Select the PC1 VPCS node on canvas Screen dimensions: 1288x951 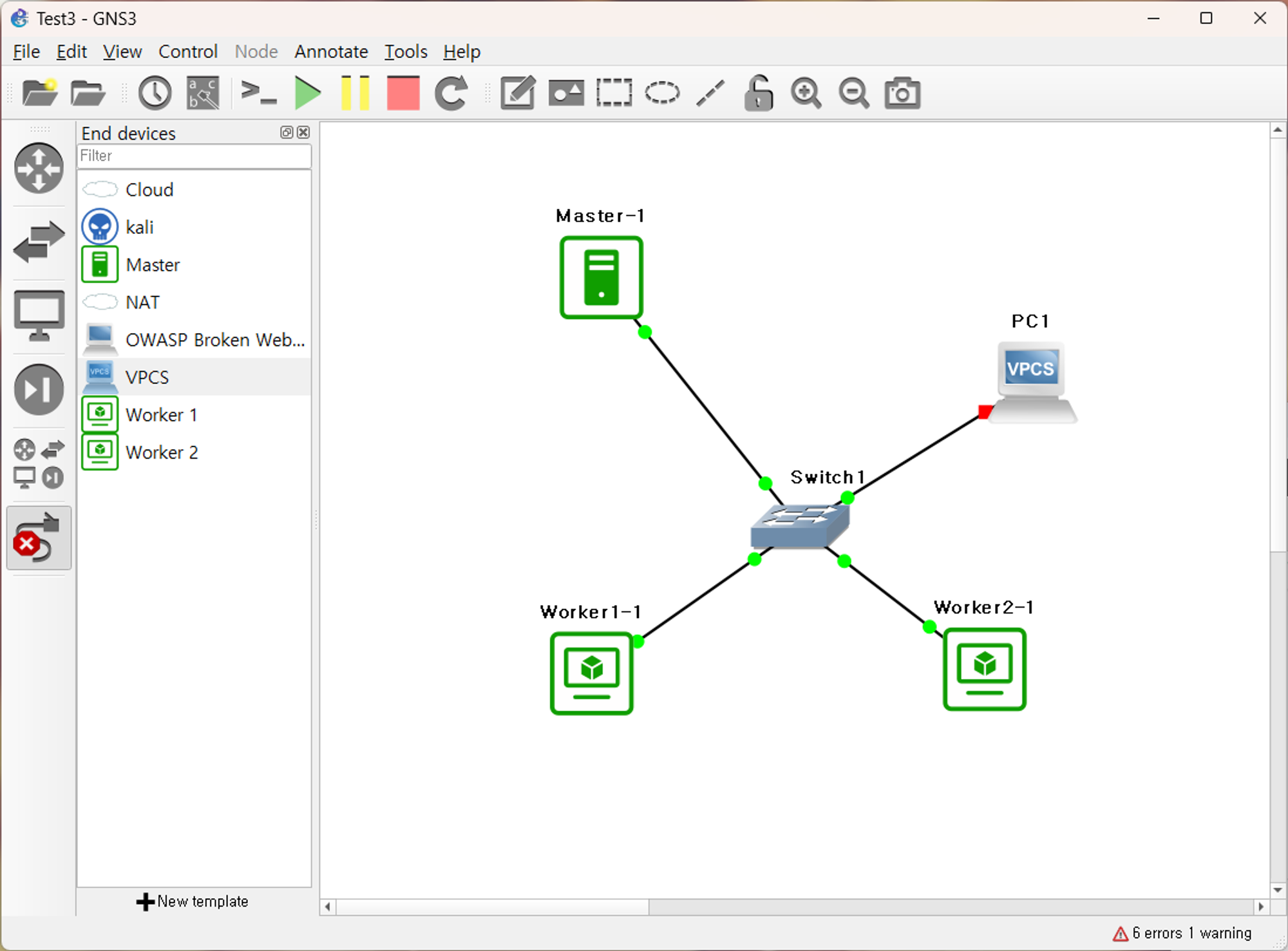tap(1032, 383)
